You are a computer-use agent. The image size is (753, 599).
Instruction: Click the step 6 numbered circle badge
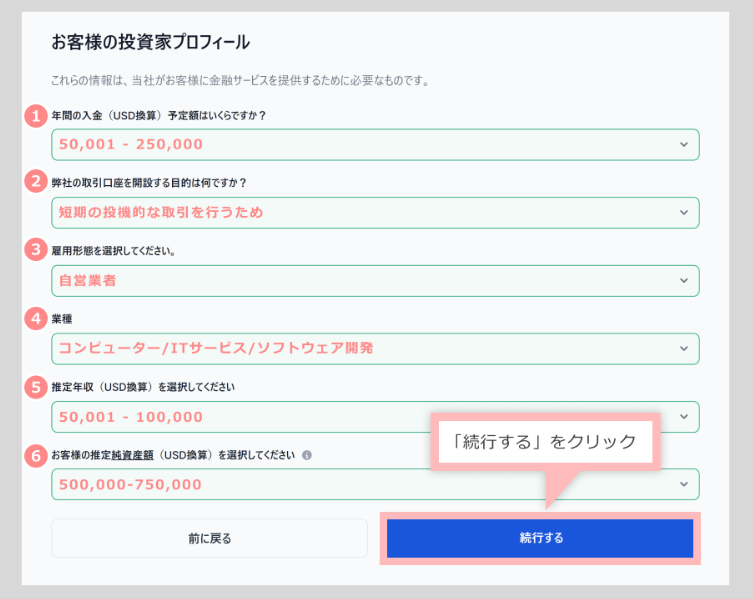tap(36, 455)
